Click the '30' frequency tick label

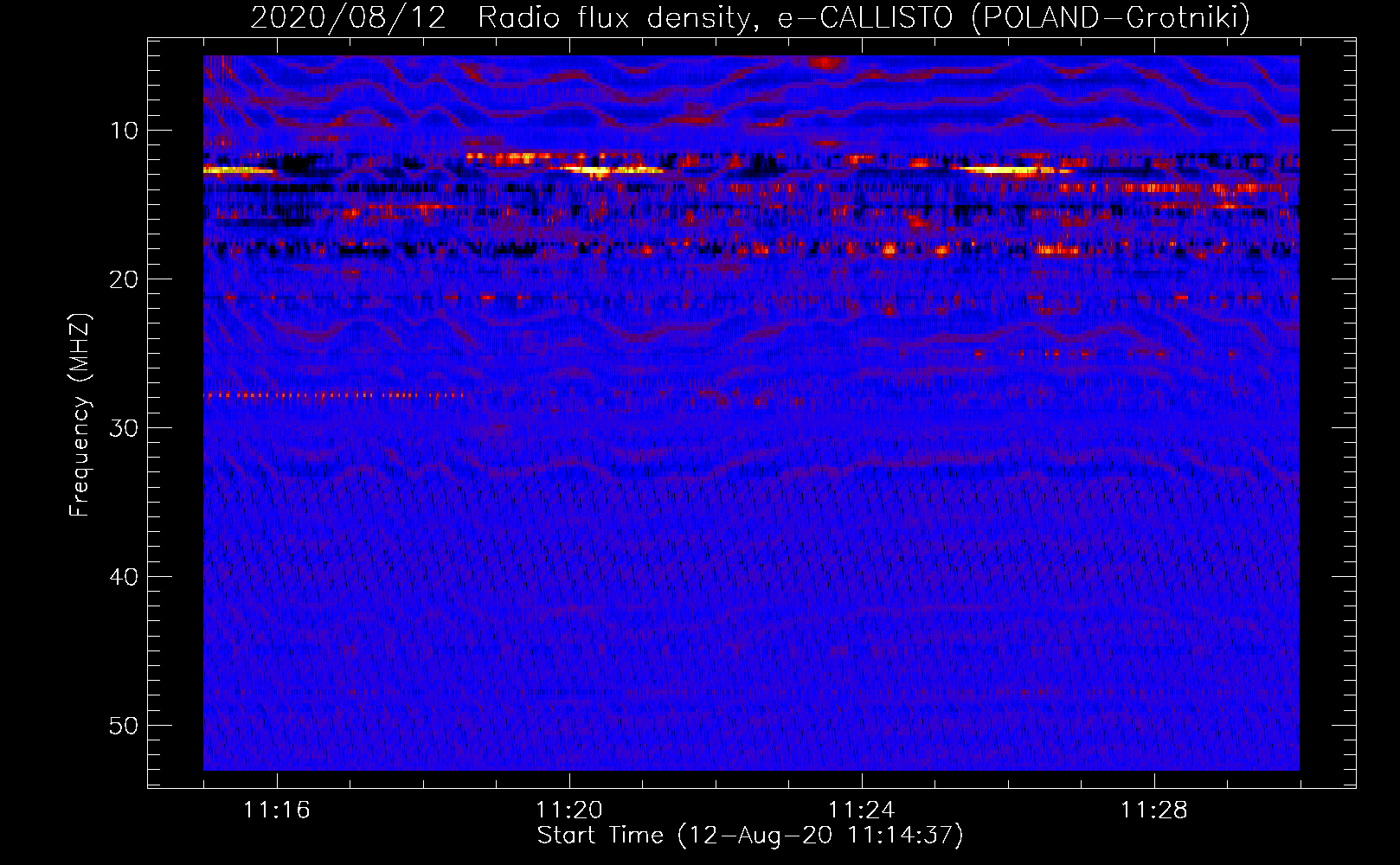click(125, 428)
